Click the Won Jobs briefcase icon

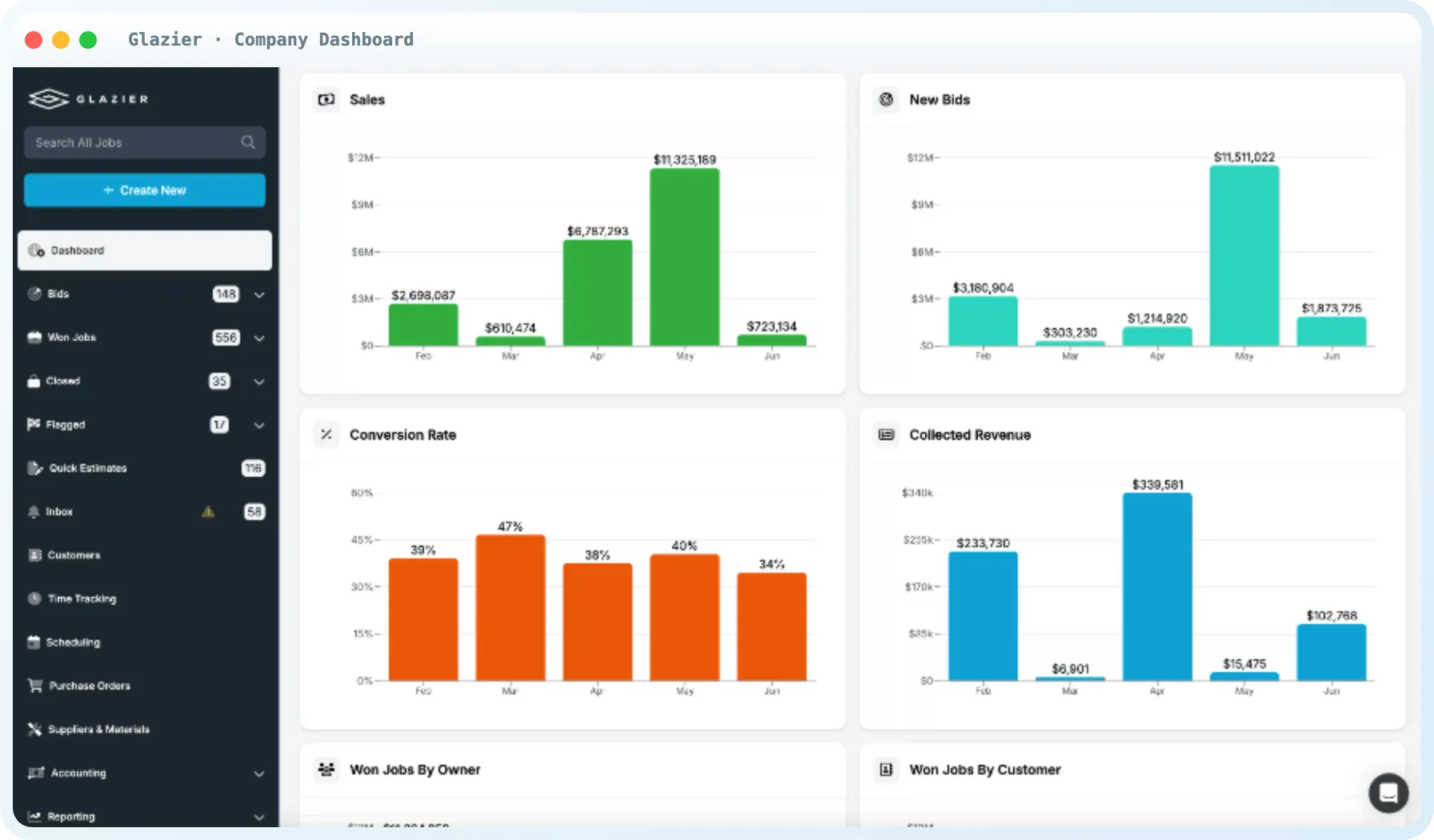(x=34, y=338)
